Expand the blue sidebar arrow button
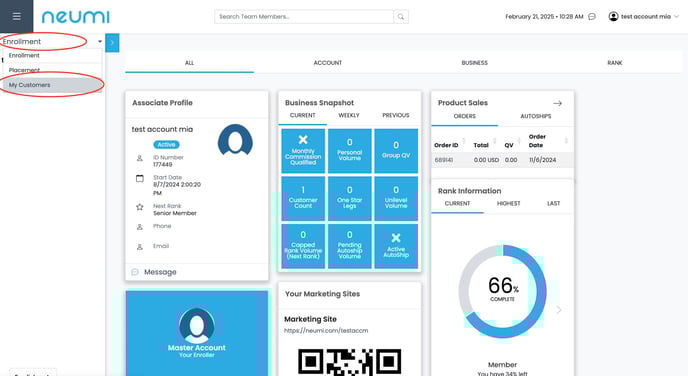The image size is (688, 376). (112, 43)
